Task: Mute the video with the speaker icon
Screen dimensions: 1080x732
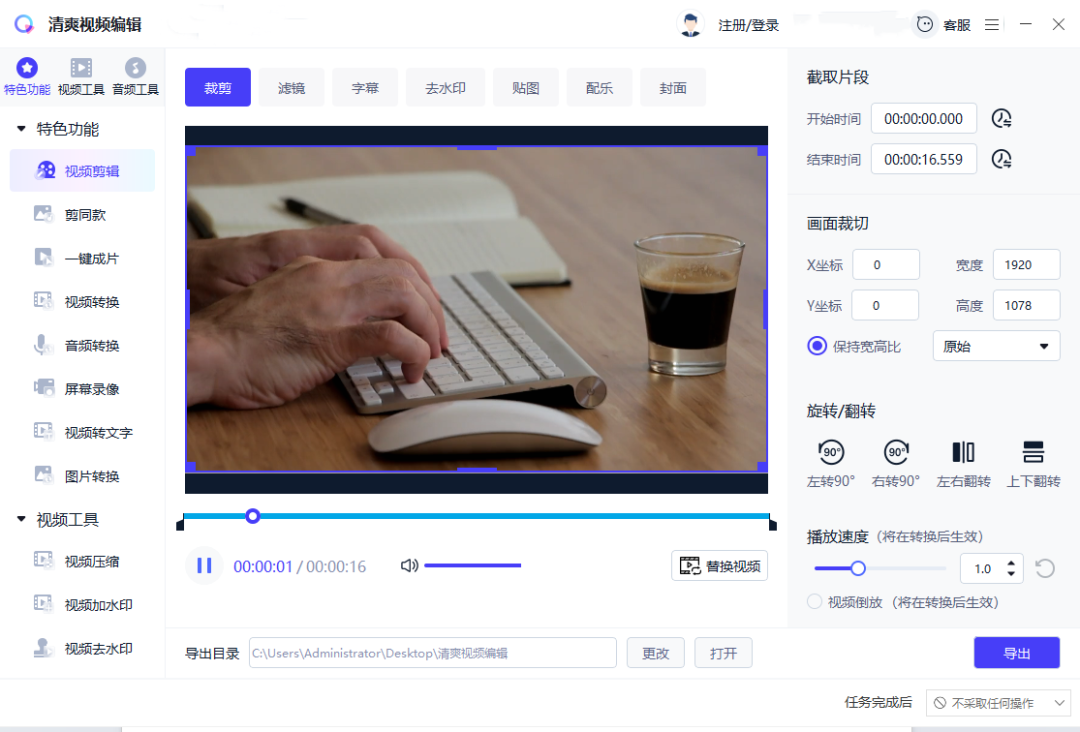Action: [x=408, y=565]
